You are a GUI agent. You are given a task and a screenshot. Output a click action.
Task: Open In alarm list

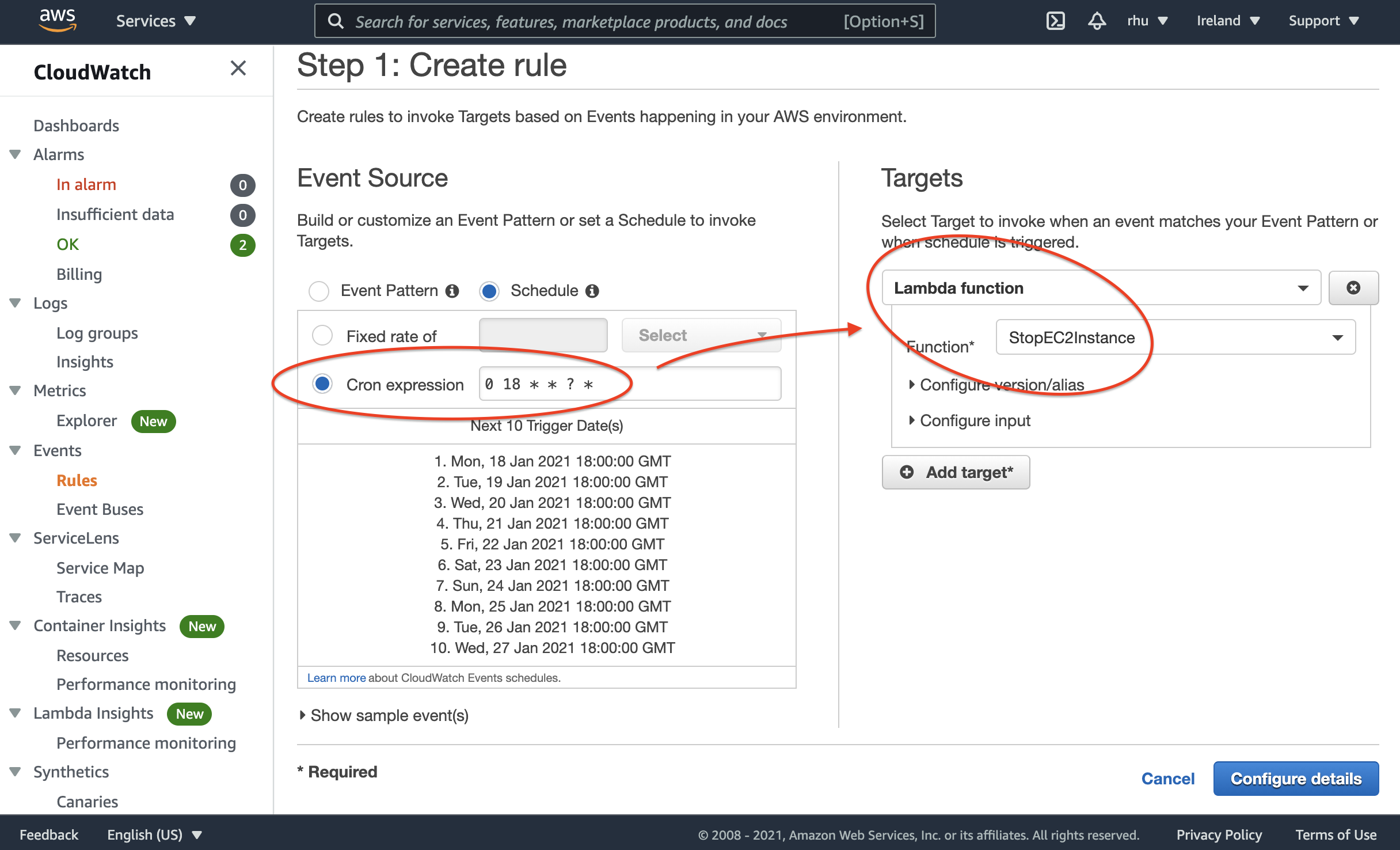coord(86,184)
